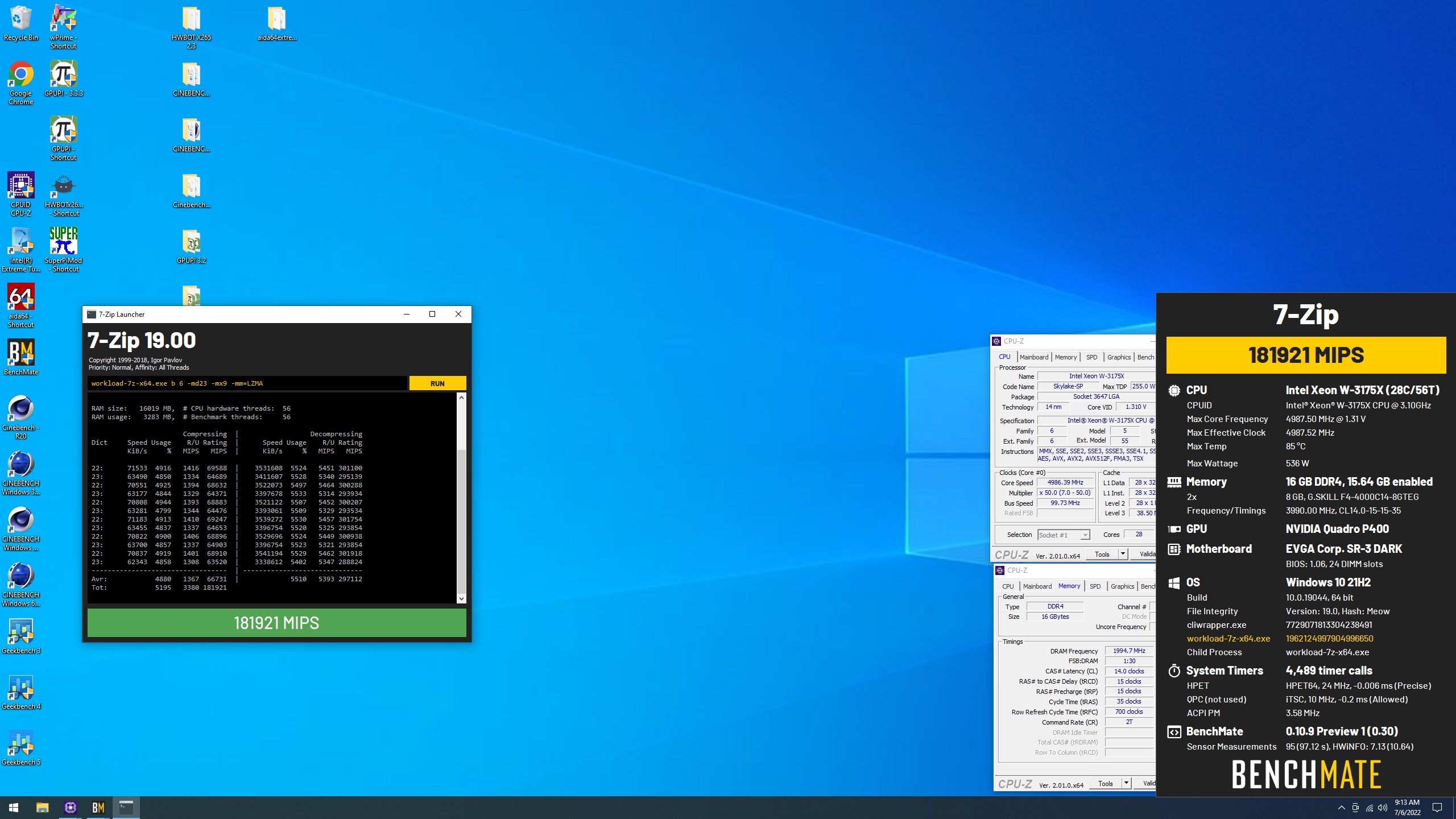Open the GPUPI 3.2 folder

tap(191, 246)
